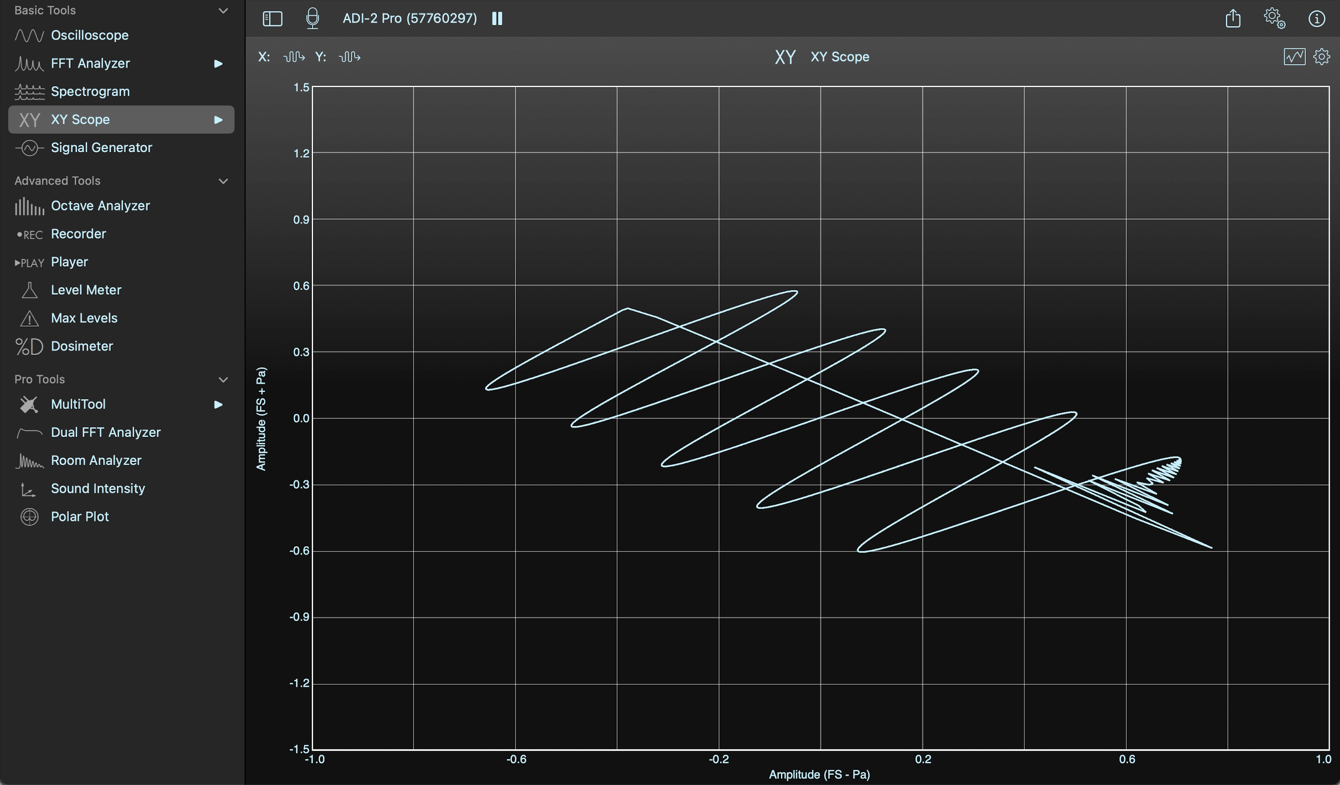Screen dimensions: 1340x785
Task: Click the XY Scope title text
Action: pos(840,57)
